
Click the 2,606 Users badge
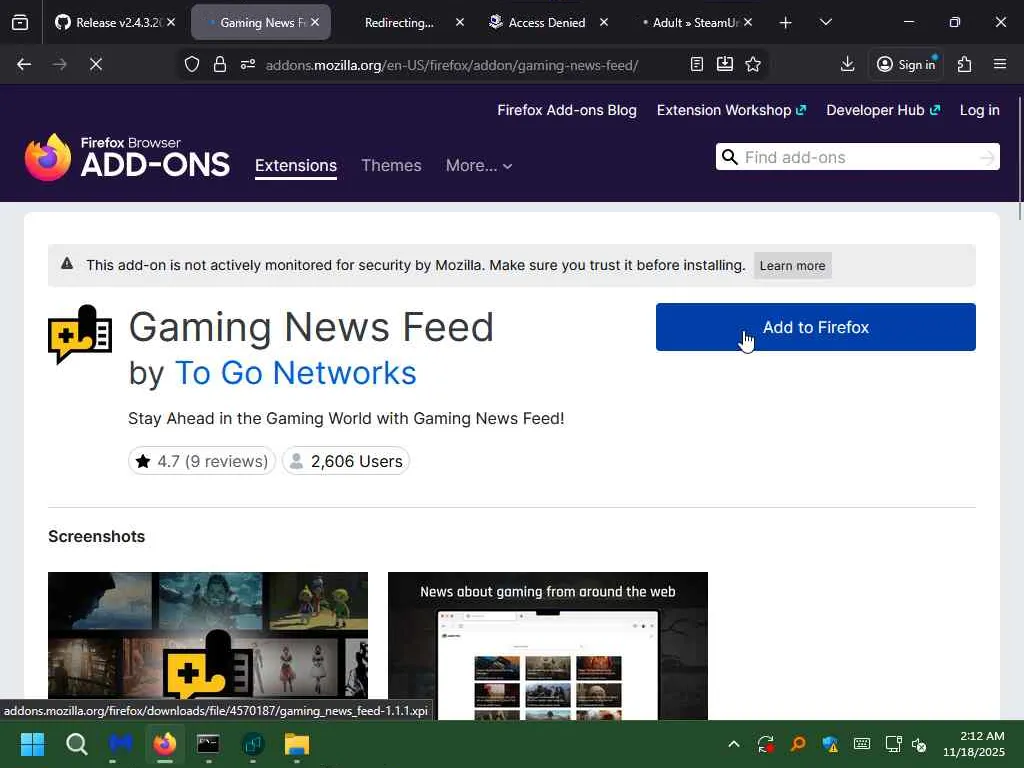345,461
